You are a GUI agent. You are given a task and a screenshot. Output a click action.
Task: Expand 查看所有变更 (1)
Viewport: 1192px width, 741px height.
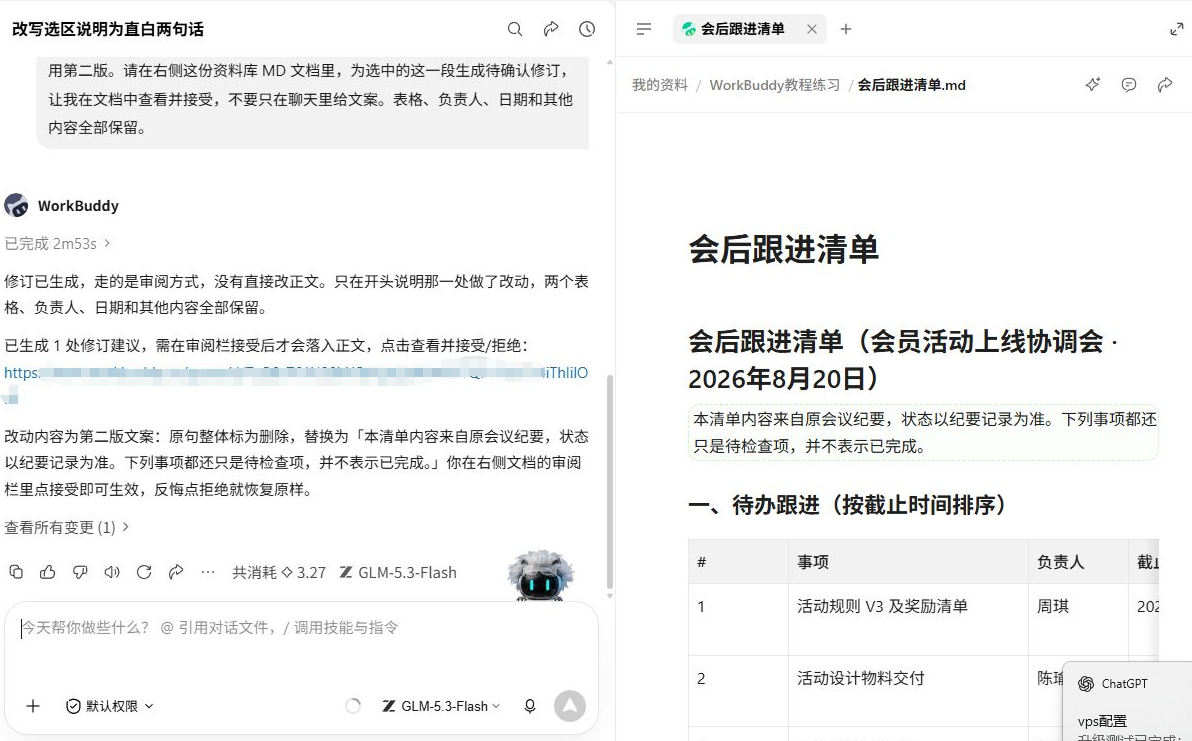point(67,527)
